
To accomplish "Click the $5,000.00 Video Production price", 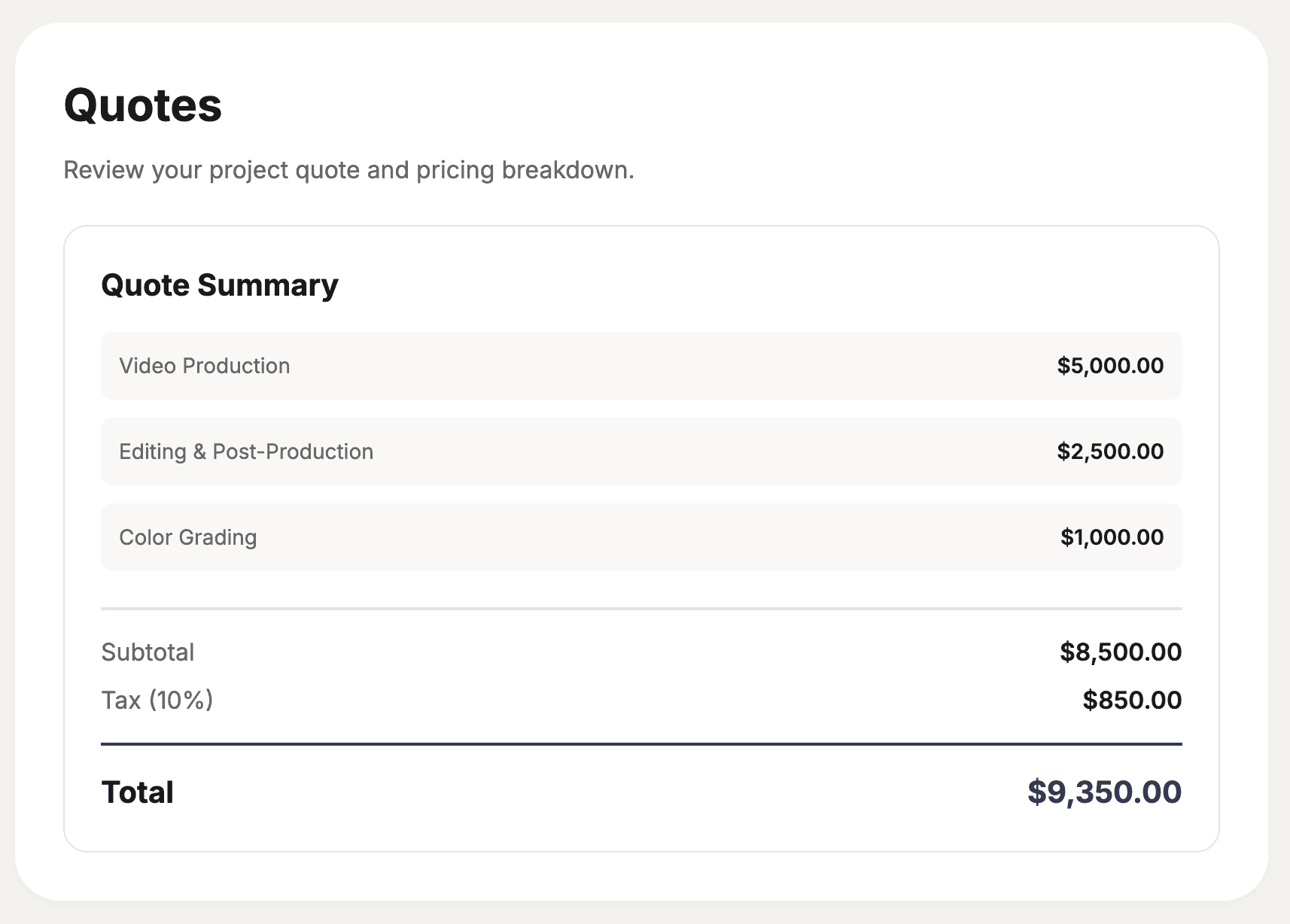I will (1110, 366).
